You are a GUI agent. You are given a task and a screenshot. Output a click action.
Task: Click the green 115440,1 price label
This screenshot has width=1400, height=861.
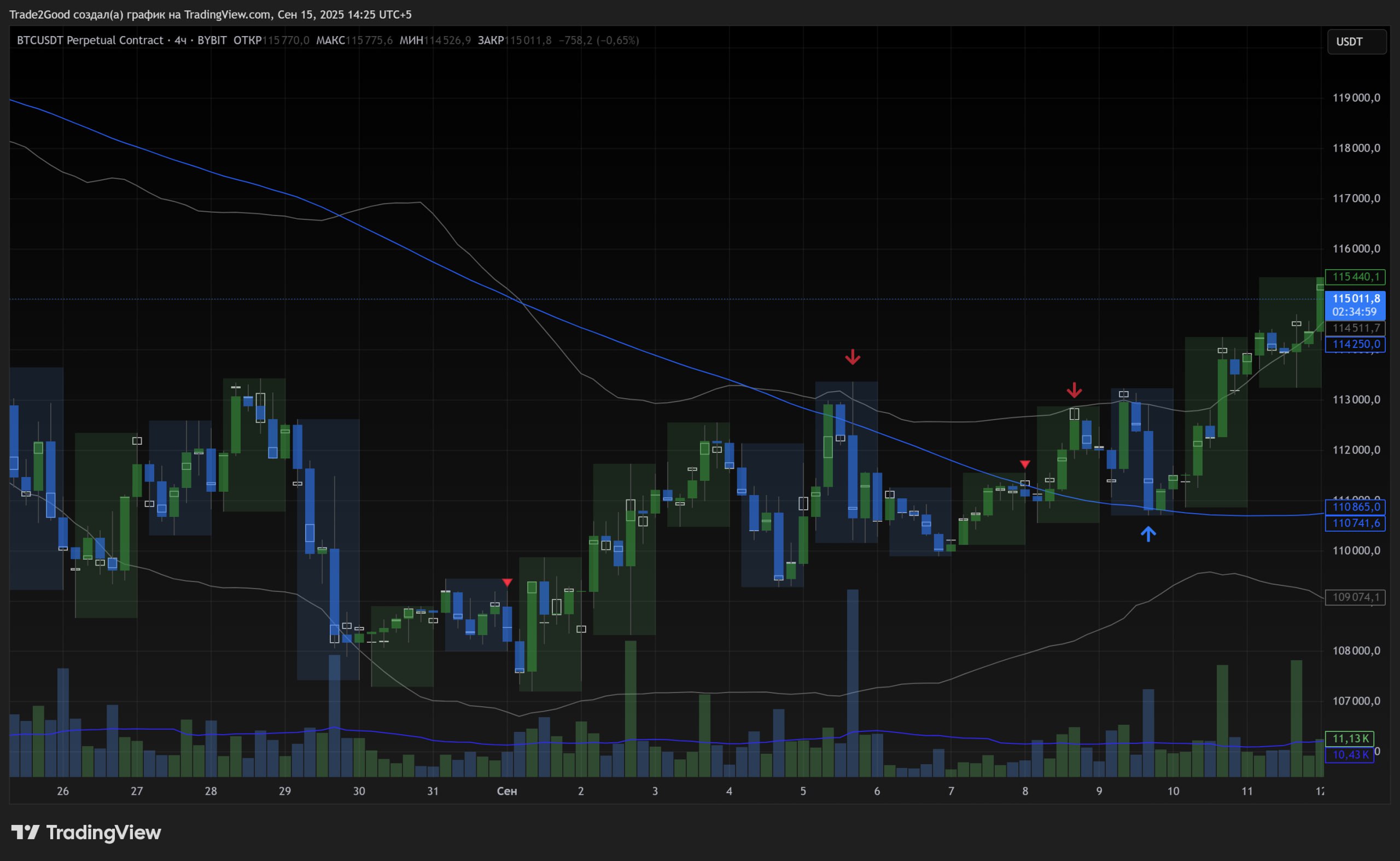1356,277
